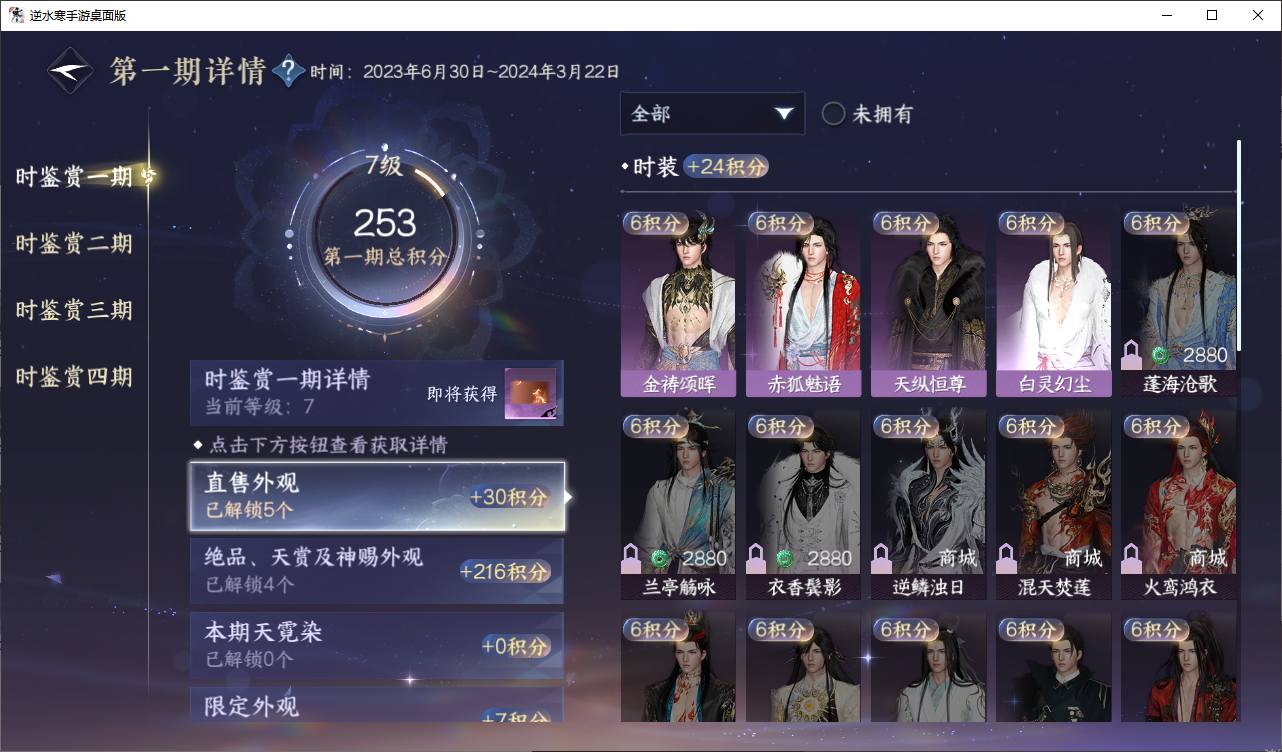Open the question mark help icon
The height and width of the screenshot is (752, 1282).
pos(288,71)
